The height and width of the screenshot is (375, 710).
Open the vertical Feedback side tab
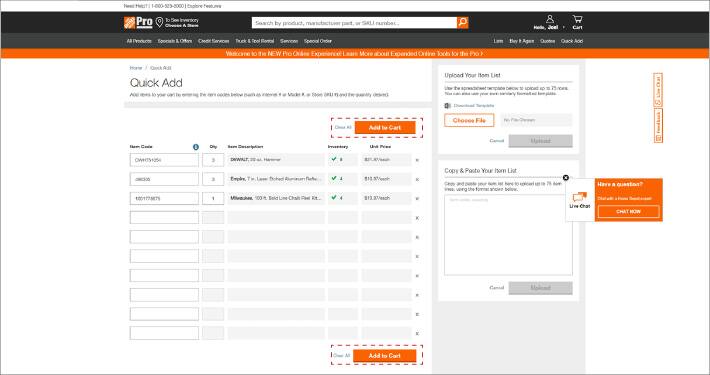pos(658,125)
